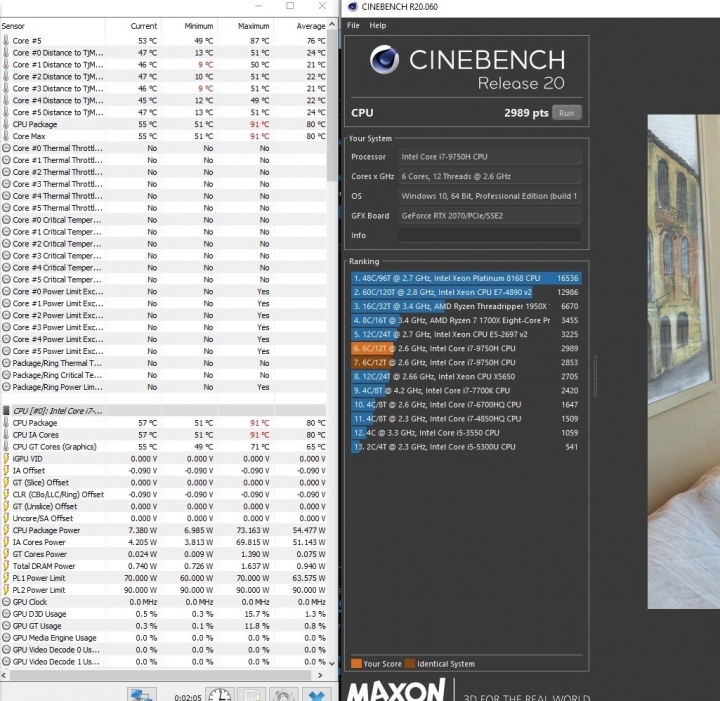The image size is (720, 701).
Task: Click the blue X close sensors icon
Action: click(316, 695)
